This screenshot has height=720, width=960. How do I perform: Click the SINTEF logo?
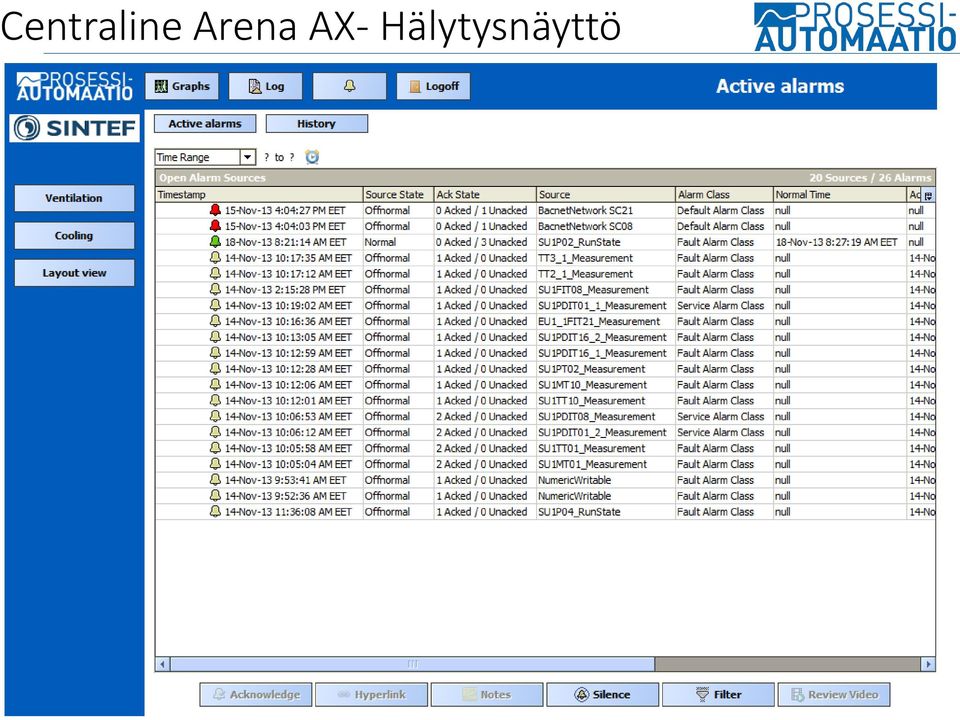75,128
